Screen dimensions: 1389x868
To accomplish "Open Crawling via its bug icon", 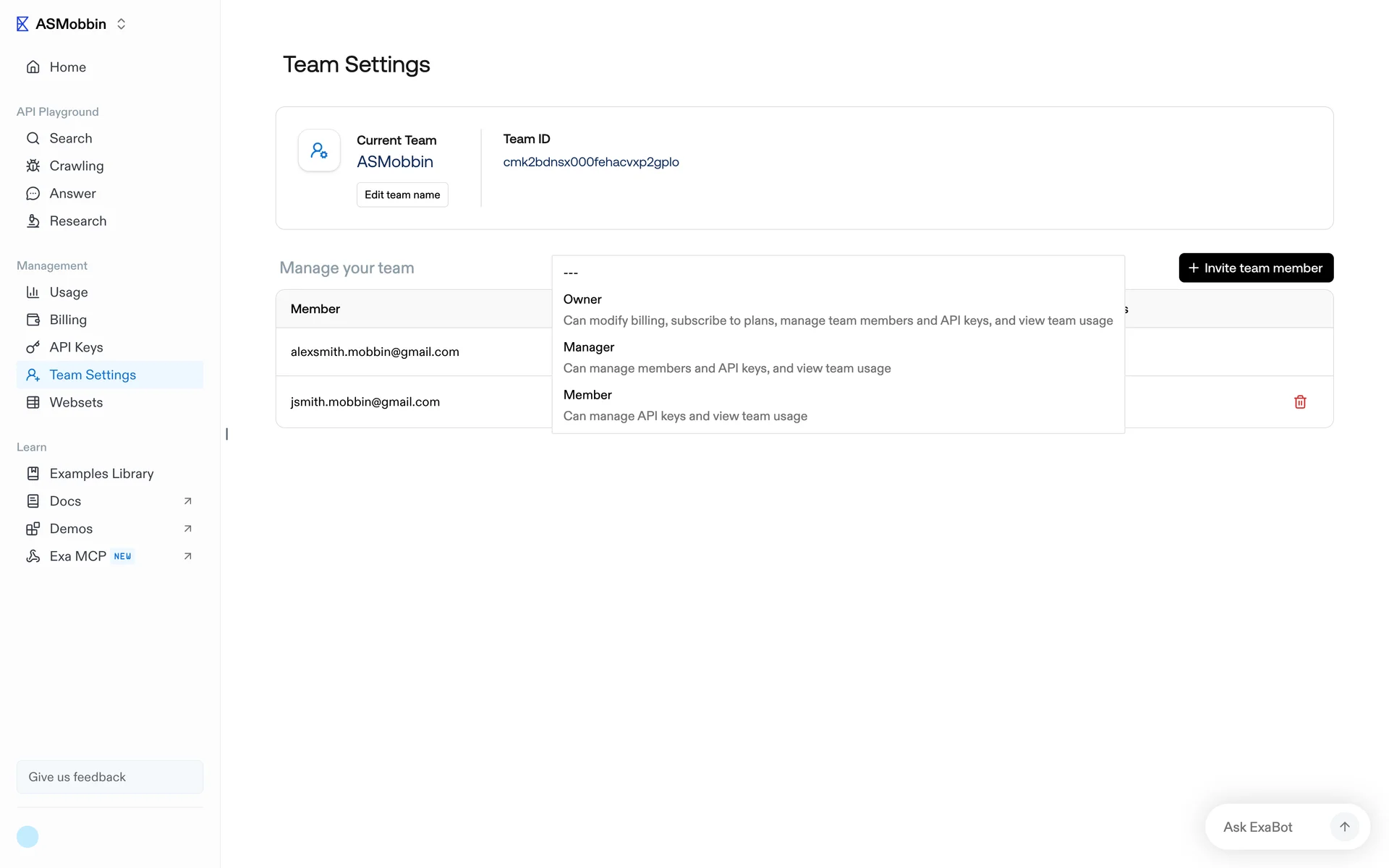I will click(x=33, y=166).
